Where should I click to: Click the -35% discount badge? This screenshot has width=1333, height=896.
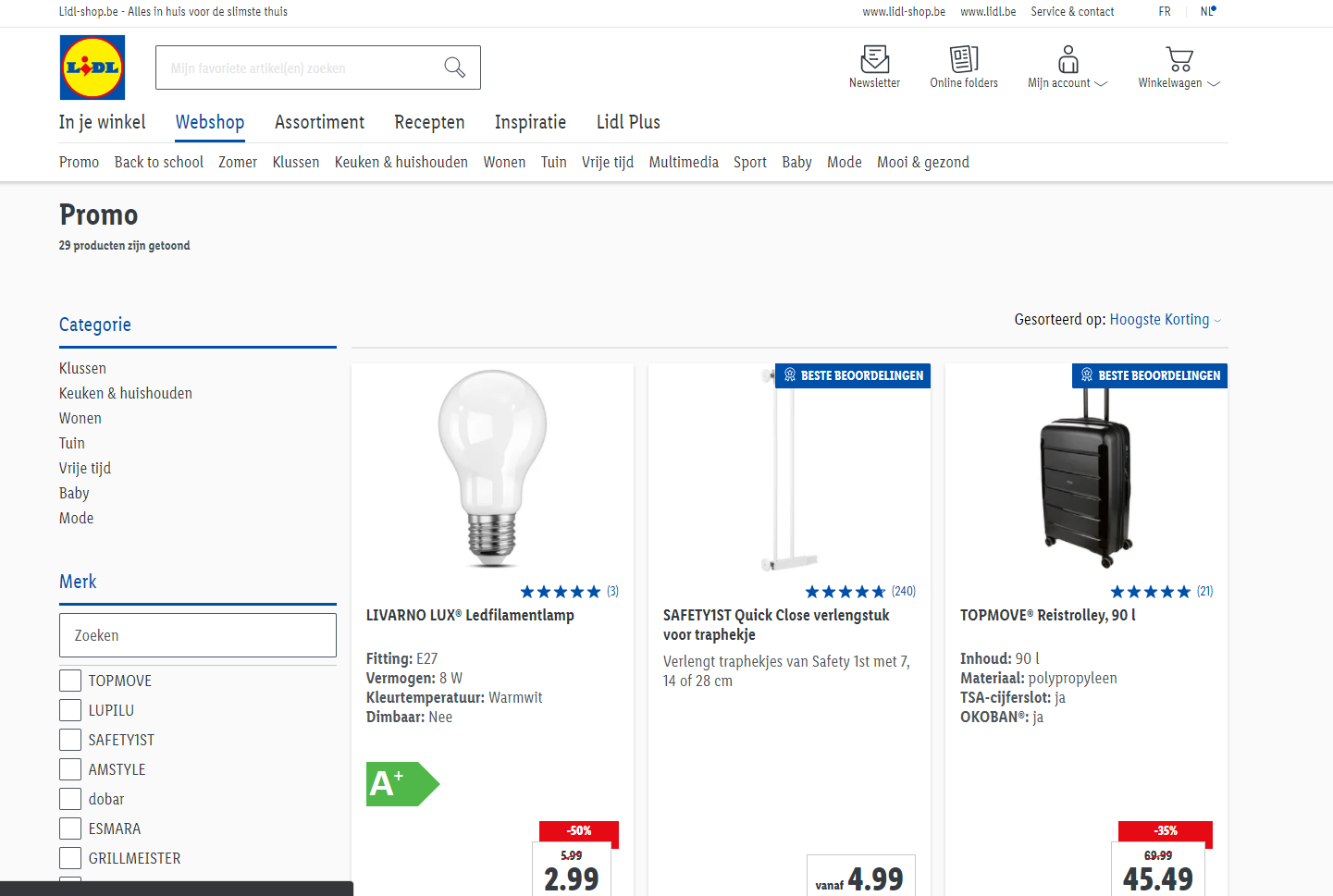tap(1166, 830)
